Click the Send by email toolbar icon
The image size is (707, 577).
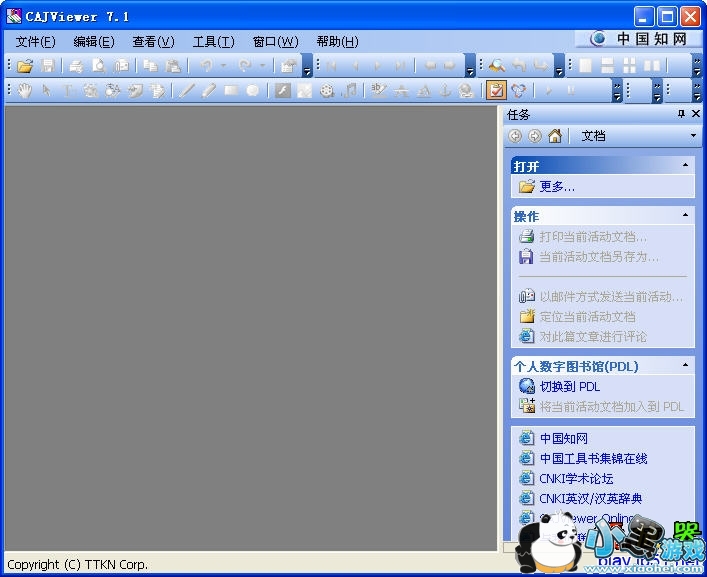tap(121, 66)
